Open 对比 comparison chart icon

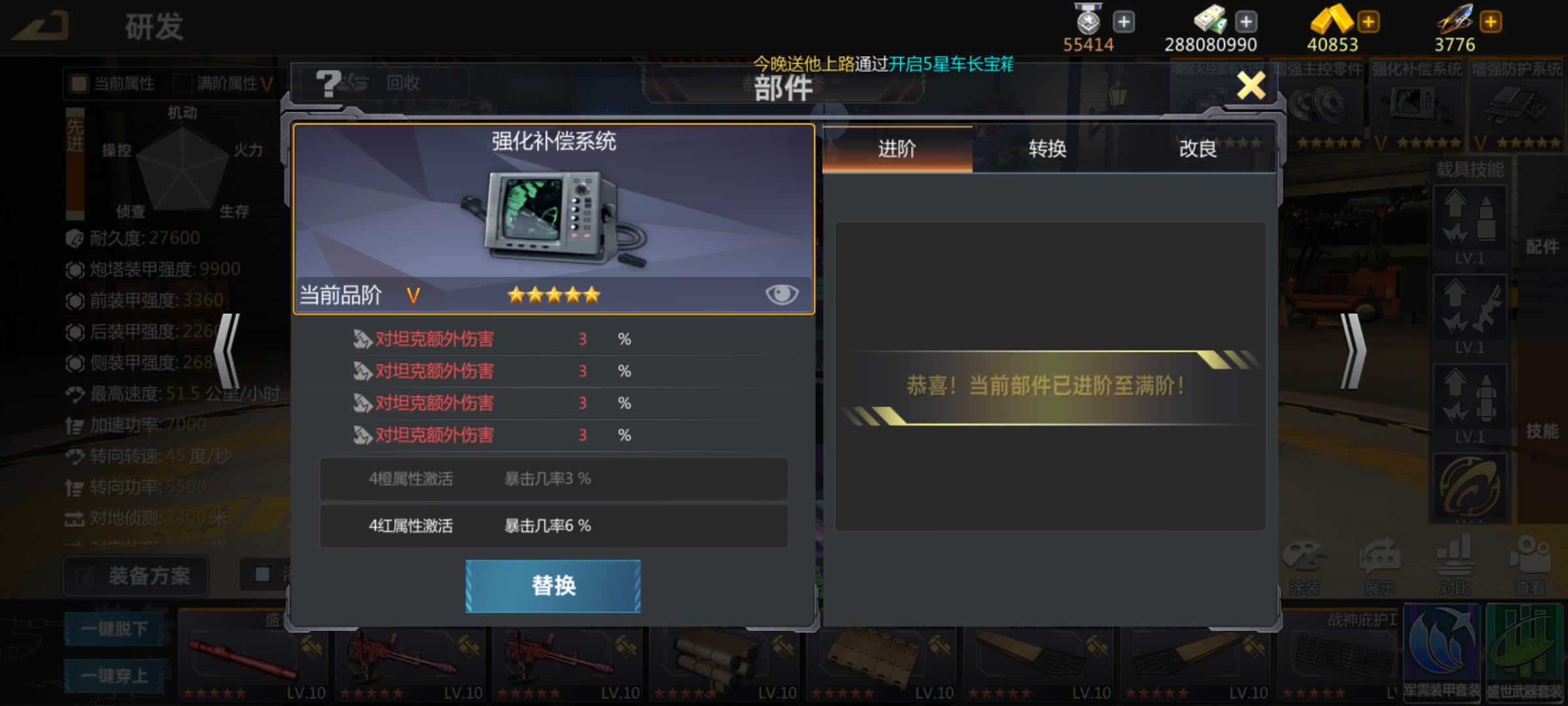(1455, 567)
